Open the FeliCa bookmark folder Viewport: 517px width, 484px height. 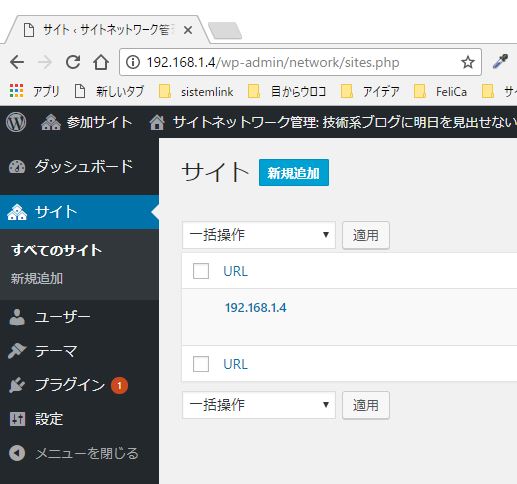pyautogui.click(x=440, y=91)
